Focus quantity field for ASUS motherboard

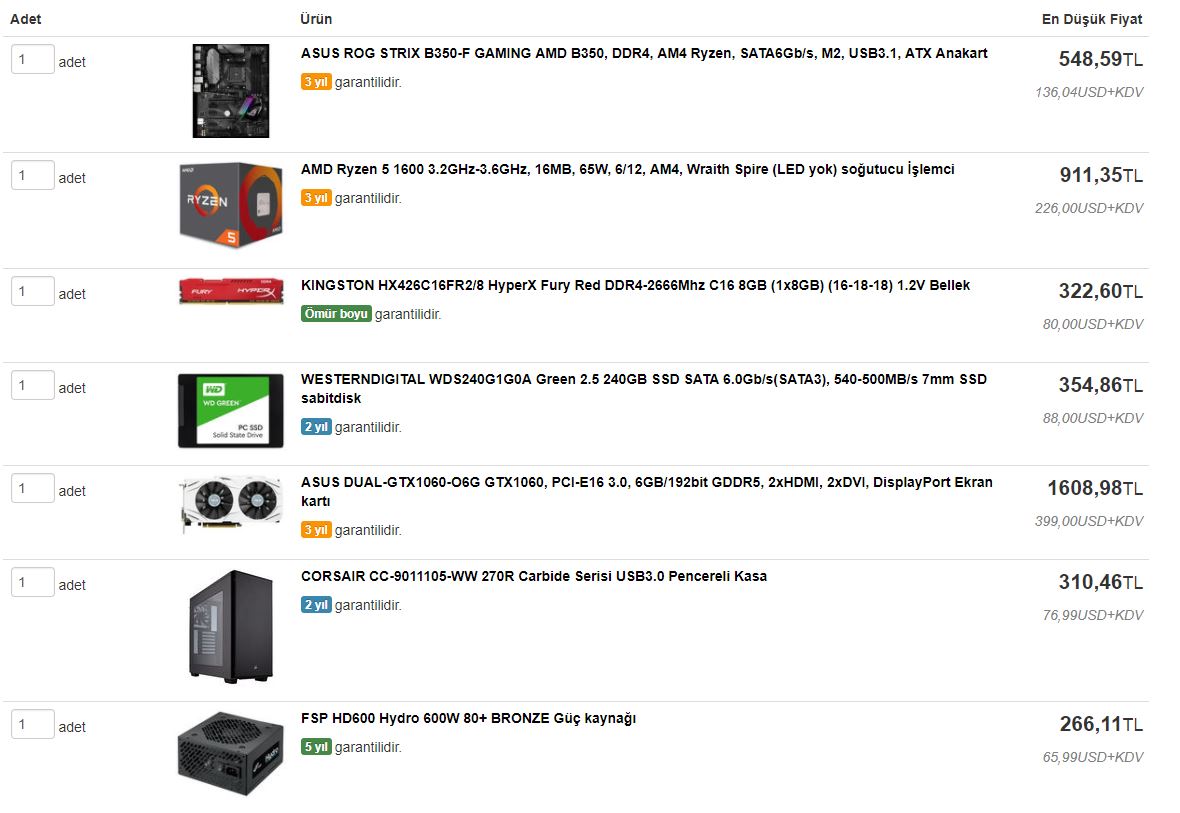[x=32, y=59]
